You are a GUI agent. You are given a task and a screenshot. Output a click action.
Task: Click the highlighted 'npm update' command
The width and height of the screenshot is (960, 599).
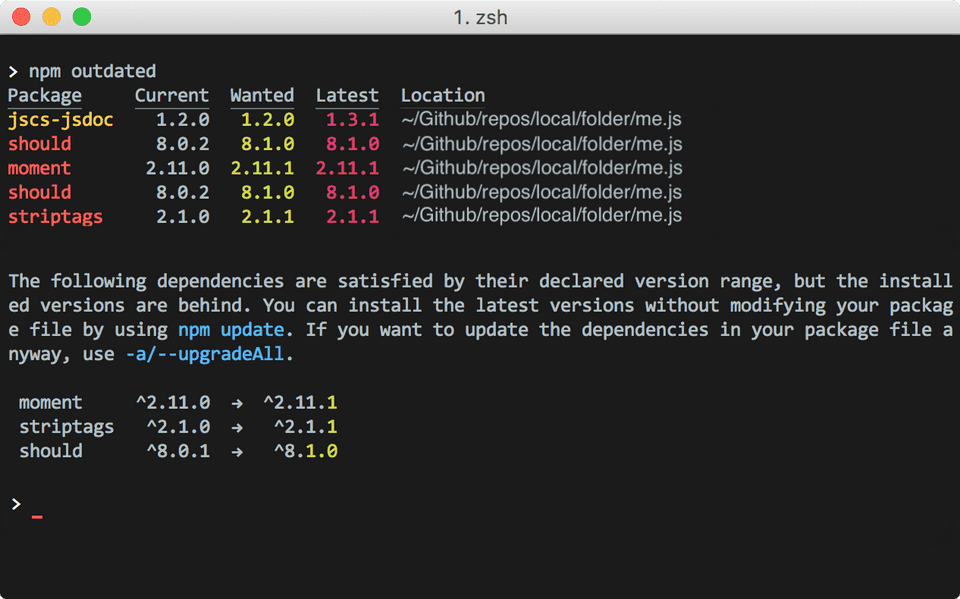pyautogui.click(x=236, y=329)
